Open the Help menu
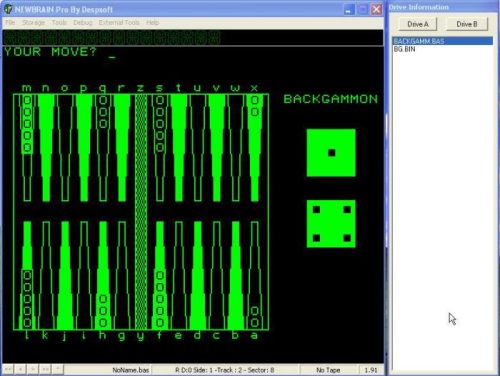This screenshot has height=376, width=500. tap(152, 23)
